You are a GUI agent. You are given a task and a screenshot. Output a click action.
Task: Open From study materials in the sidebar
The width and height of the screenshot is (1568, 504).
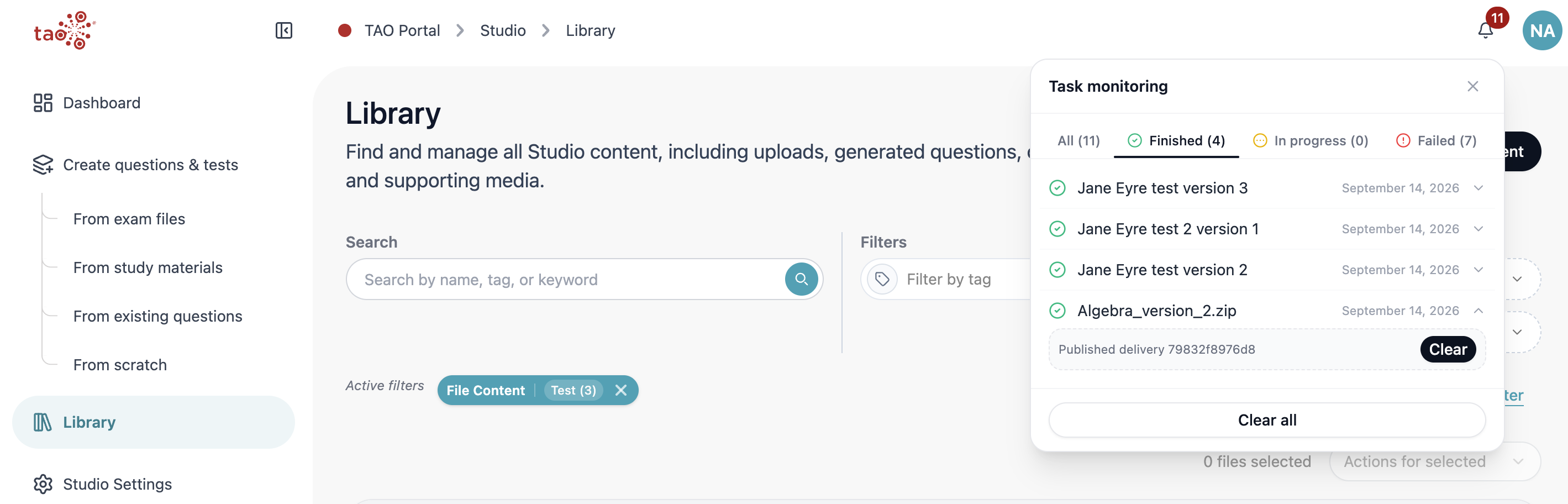[148, 268]
